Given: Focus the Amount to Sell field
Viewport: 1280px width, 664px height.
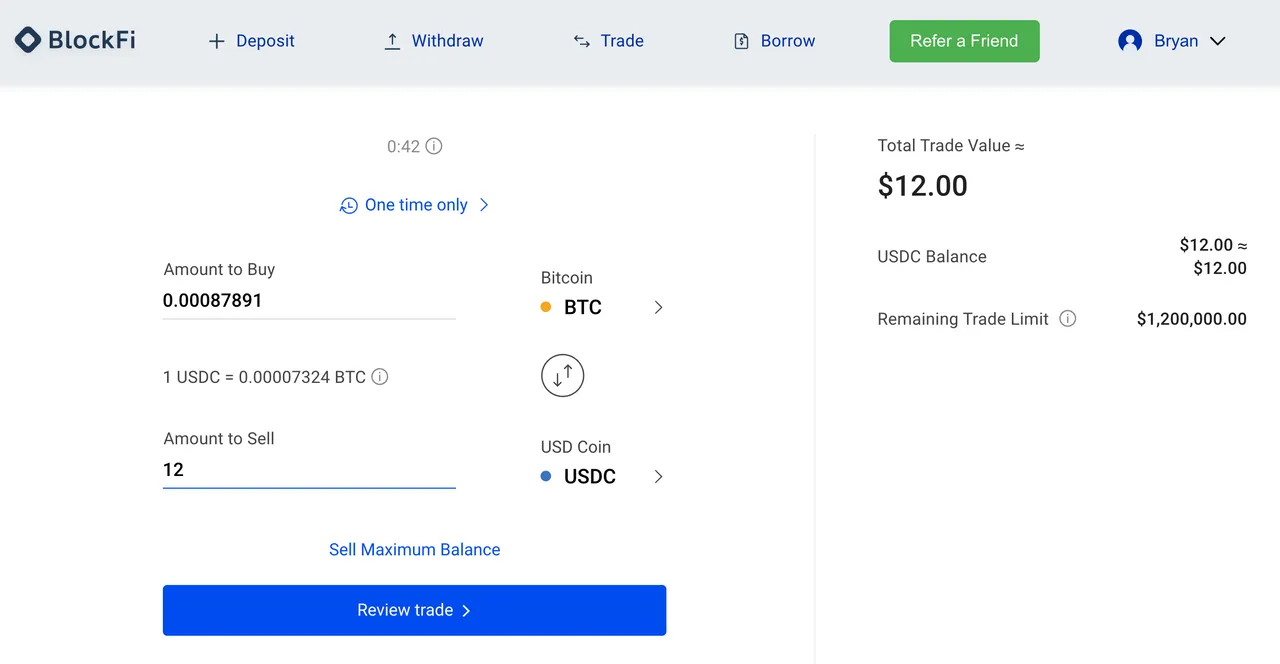Looking at the screenshot, I should pyautogui.click(x=309, y=469).
